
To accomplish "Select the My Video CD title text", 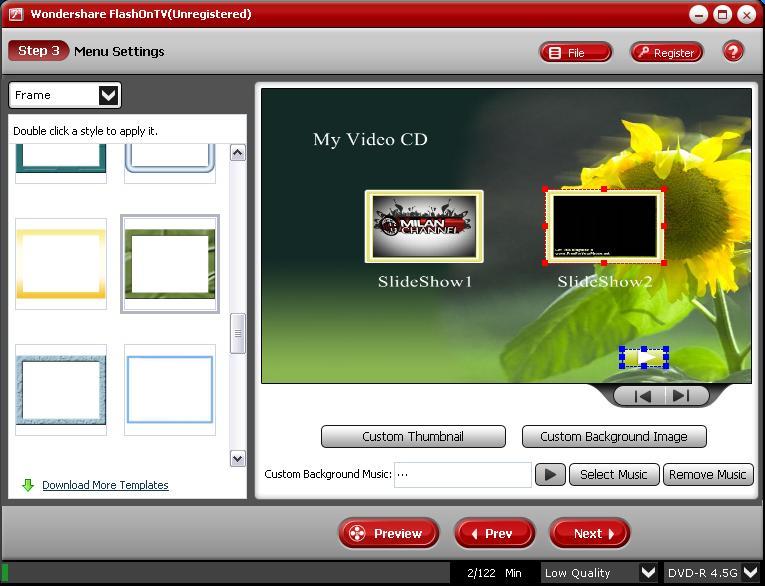I will pos(370,140).
